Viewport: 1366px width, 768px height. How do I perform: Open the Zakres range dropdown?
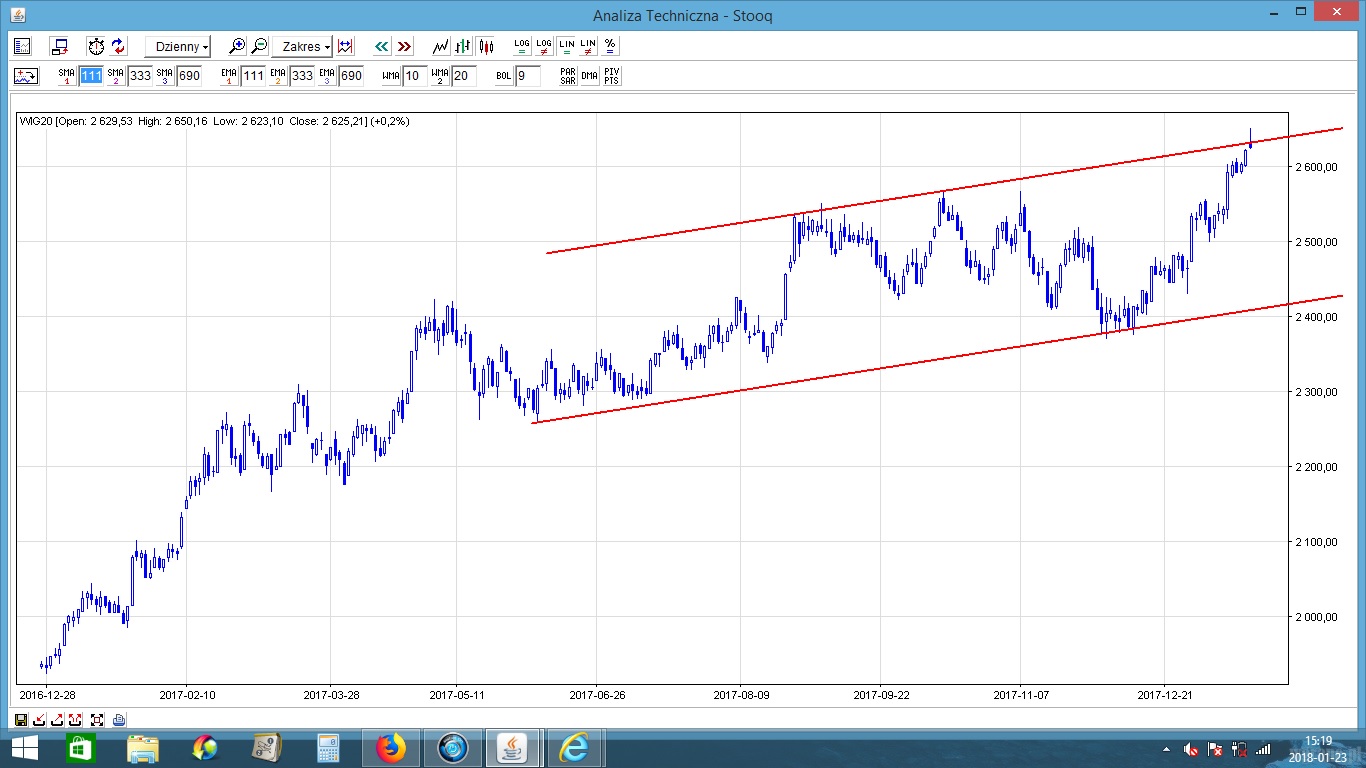[306, 47]
